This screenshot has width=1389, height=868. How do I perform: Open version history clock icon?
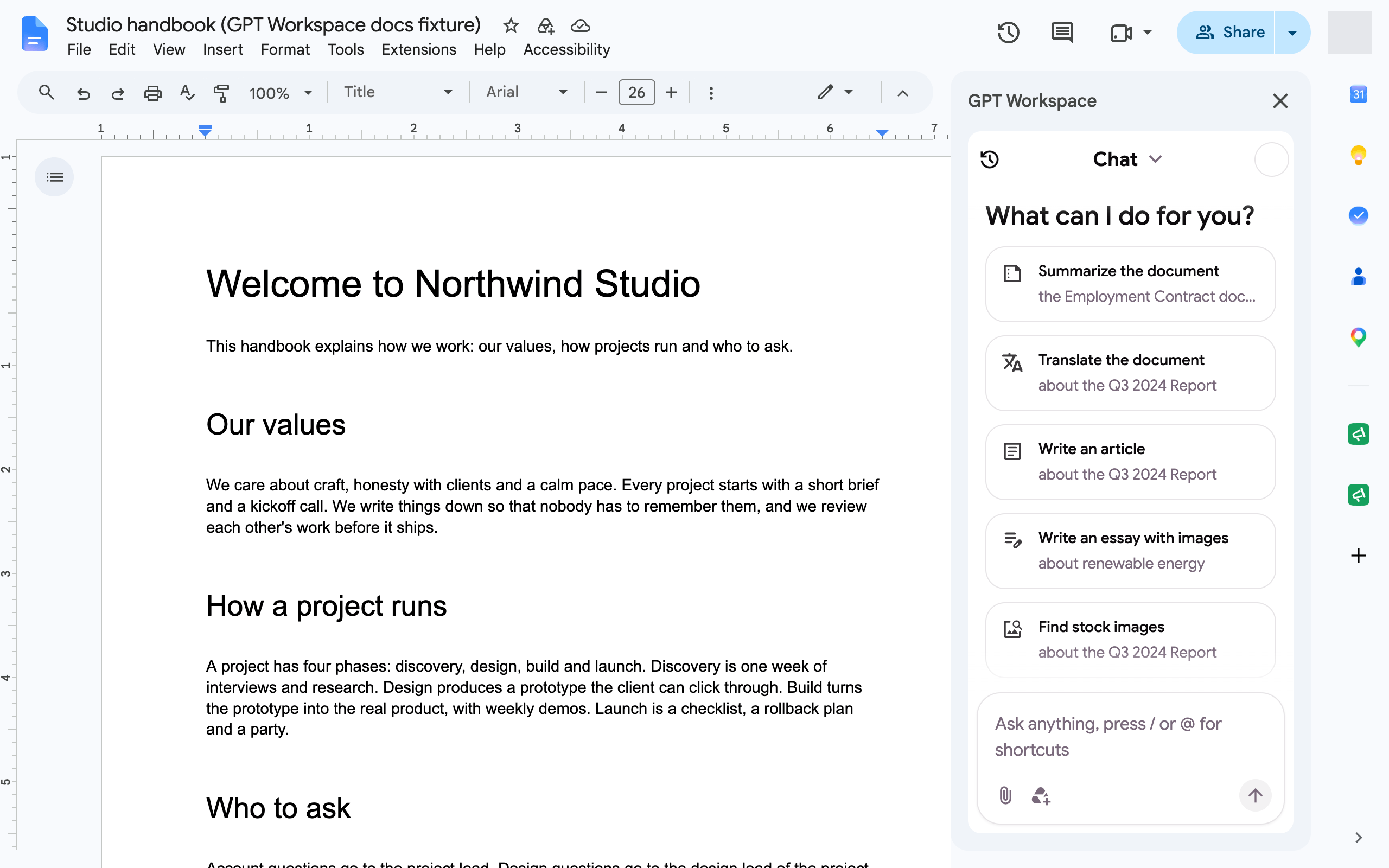click(1008, 33)
